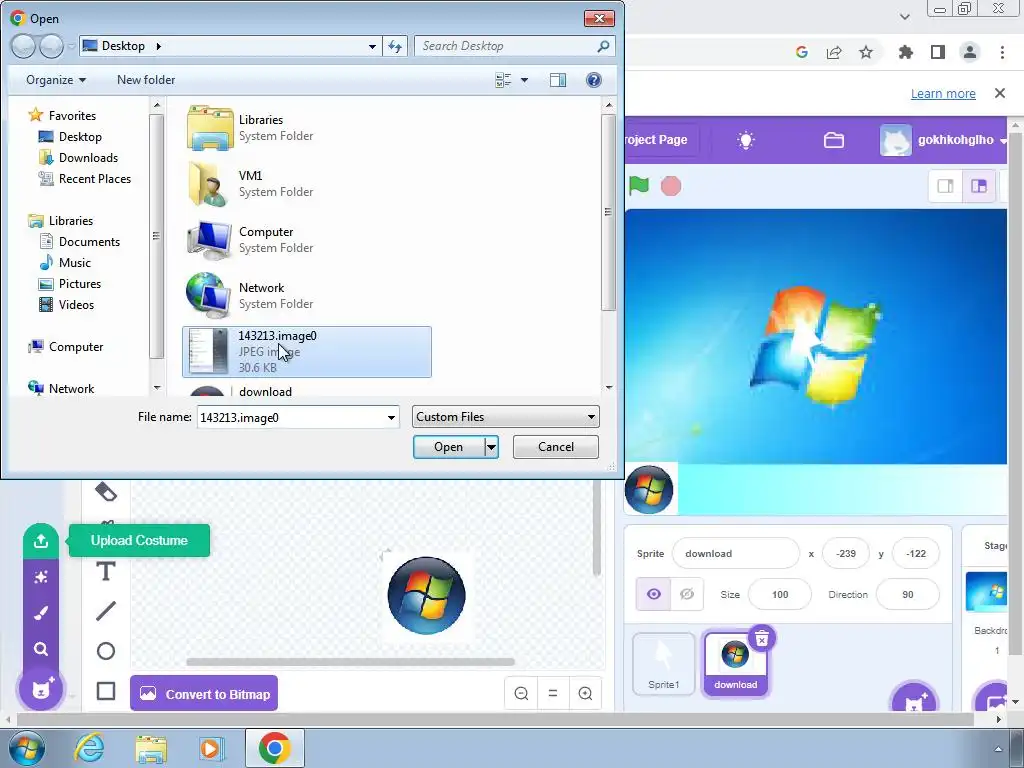1024x768 pixels.
Task: Bookmark this page with the star icon
Action: click(866, 52)
